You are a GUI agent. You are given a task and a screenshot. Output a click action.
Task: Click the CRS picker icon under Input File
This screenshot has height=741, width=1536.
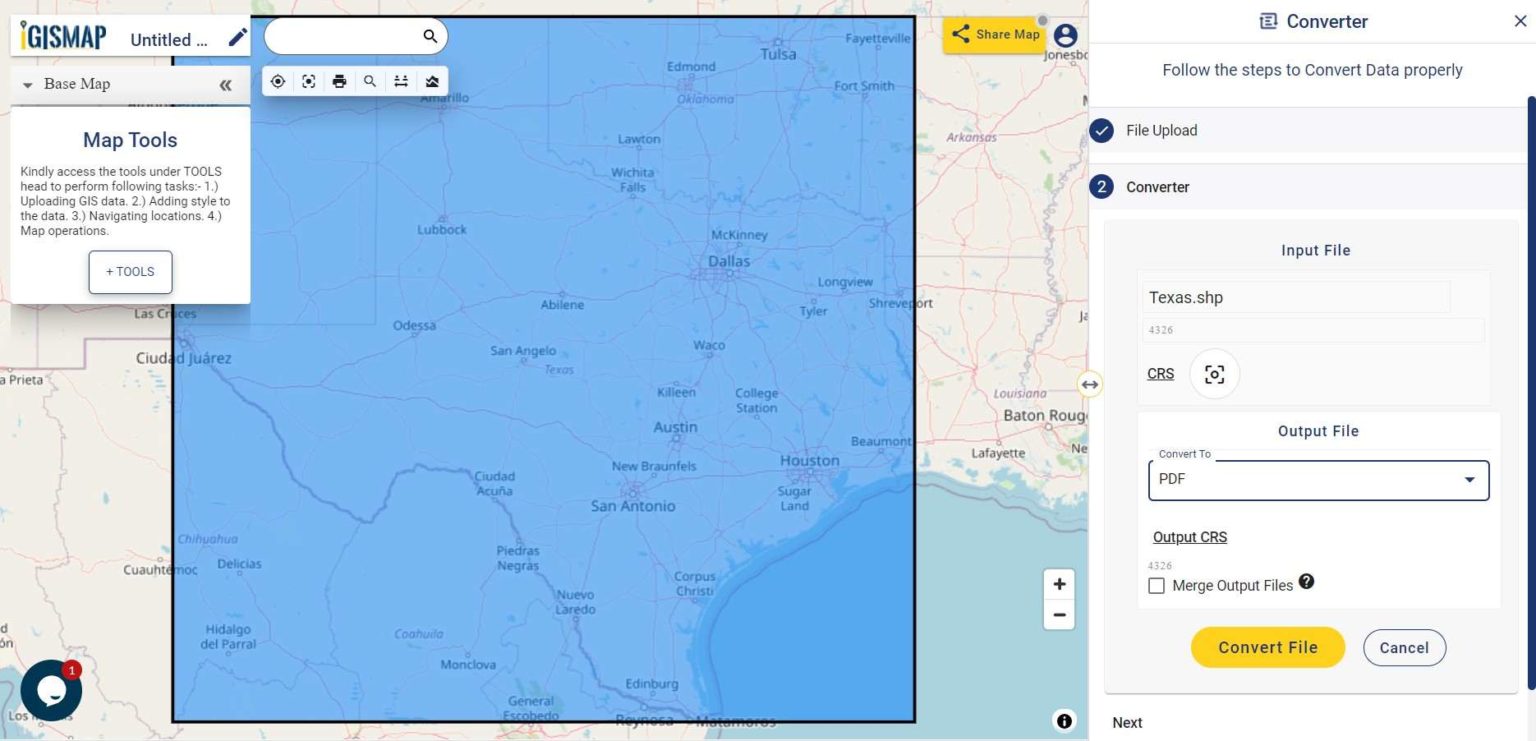(1214, 374)
